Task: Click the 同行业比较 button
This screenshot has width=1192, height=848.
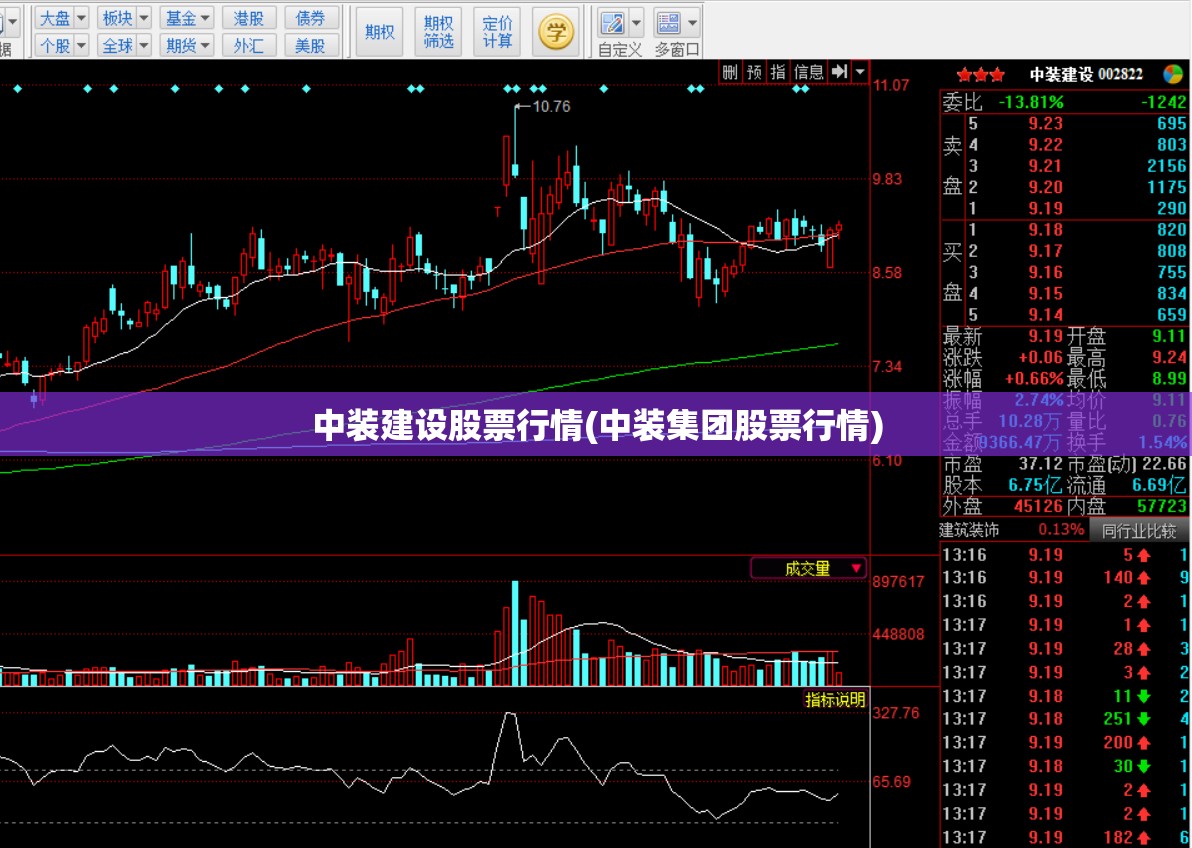Action: [1140, 530]
